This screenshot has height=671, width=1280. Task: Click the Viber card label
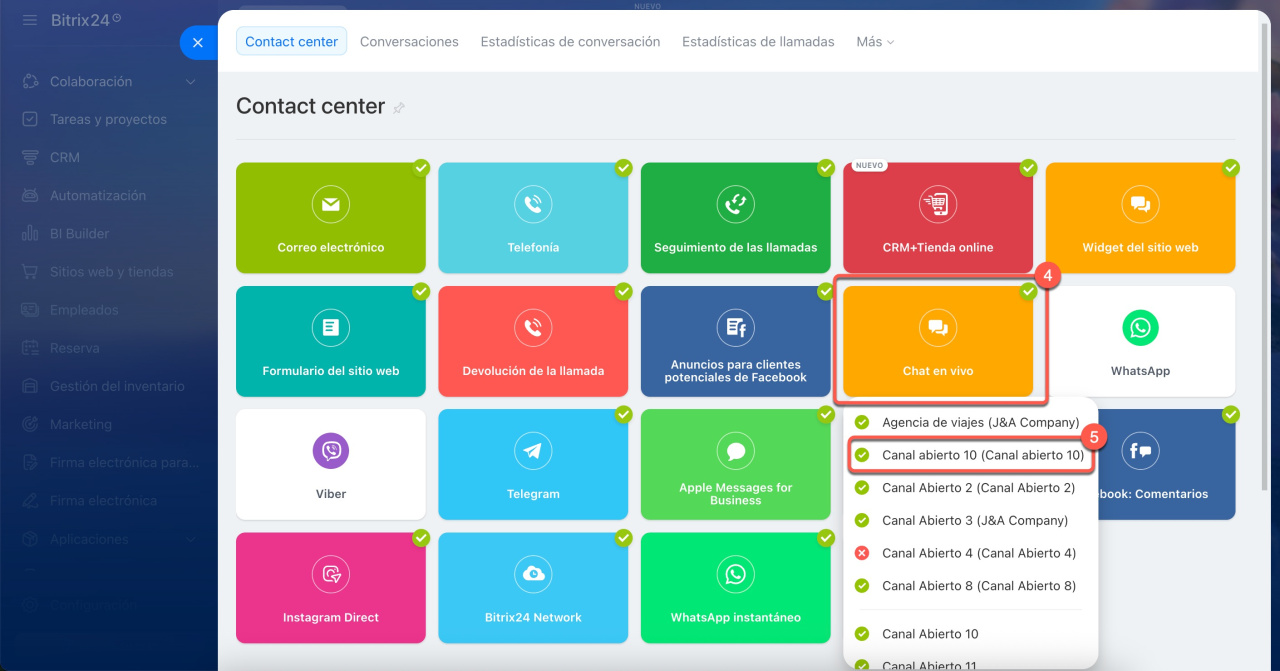[331, 494]
